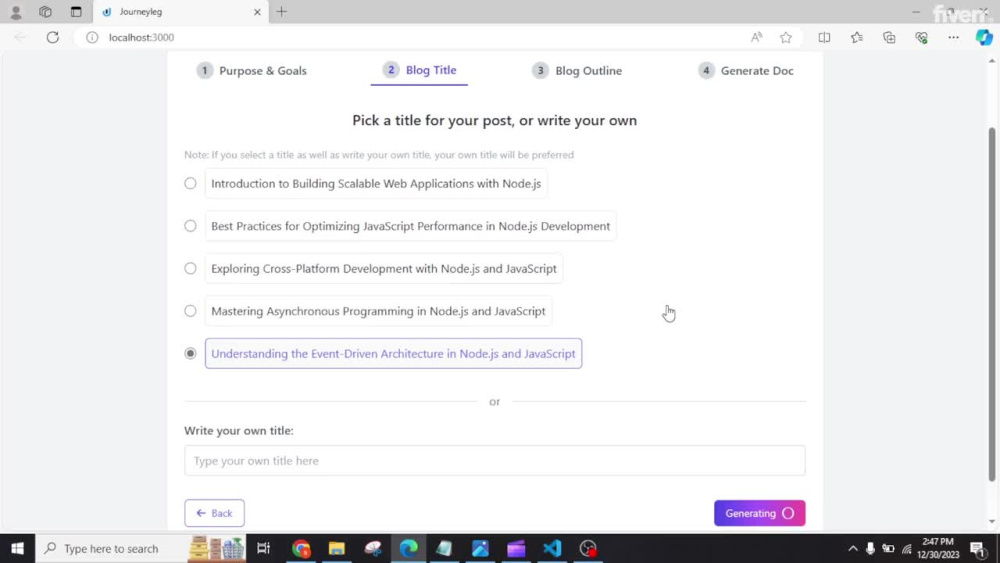Open Chrome from the taskbar
Screen dimensions: 1000x563
pyautogui.click(x=301, y=548)
